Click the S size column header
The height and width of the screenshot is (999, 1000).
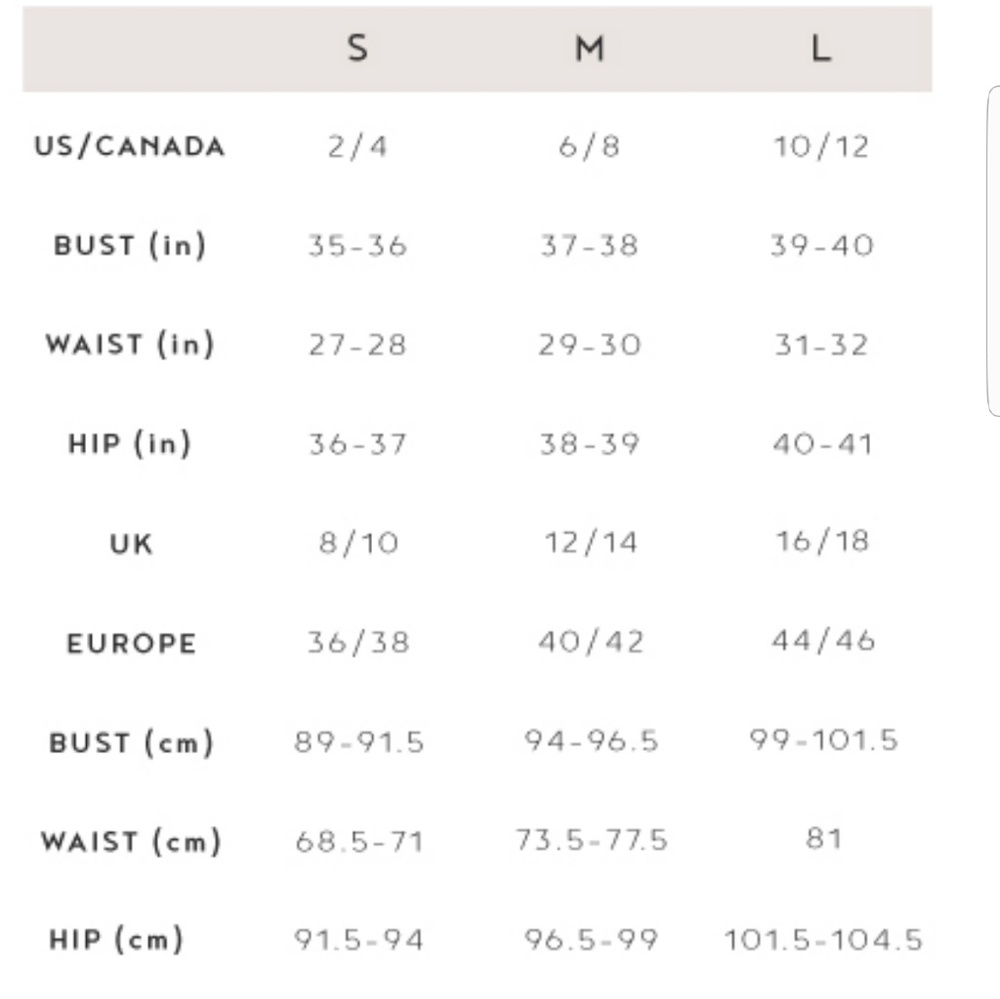pos(357,48)
